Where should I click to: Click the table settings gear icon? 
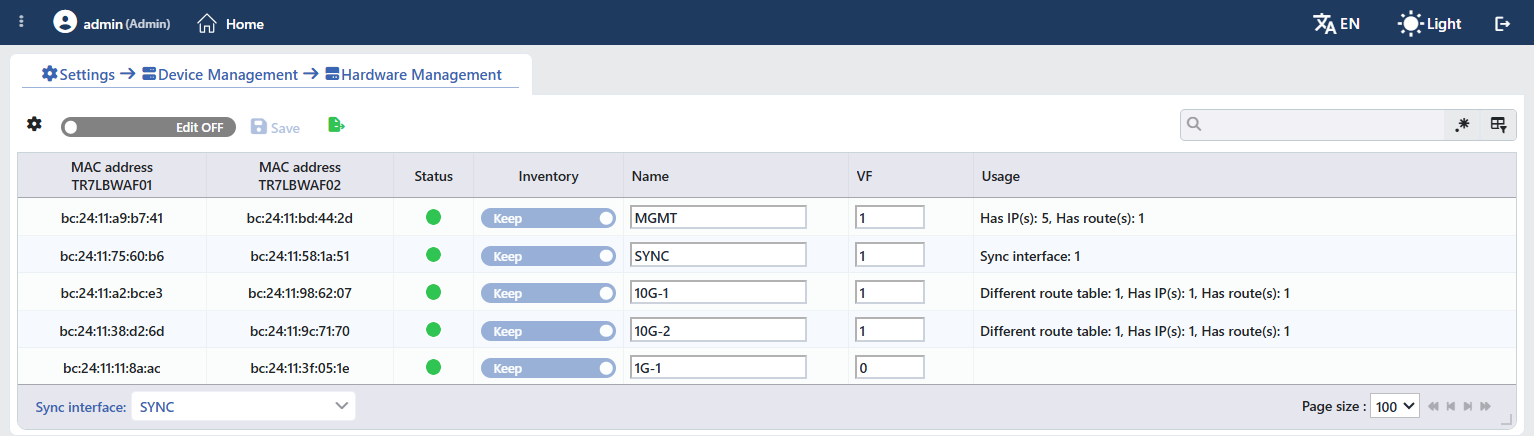[x=34, y=124]
